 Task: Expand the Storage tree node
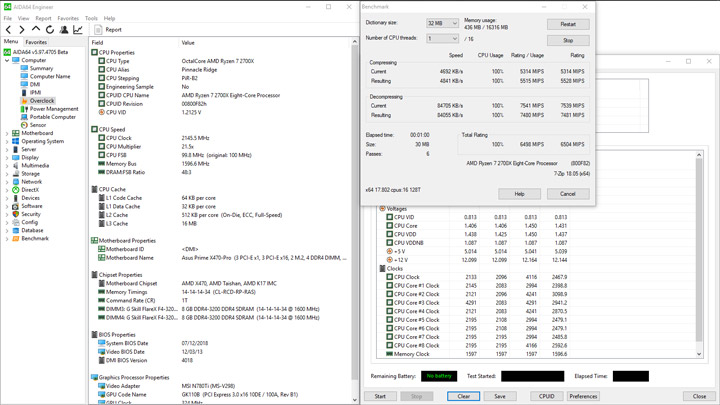click(x=7, y=174)
